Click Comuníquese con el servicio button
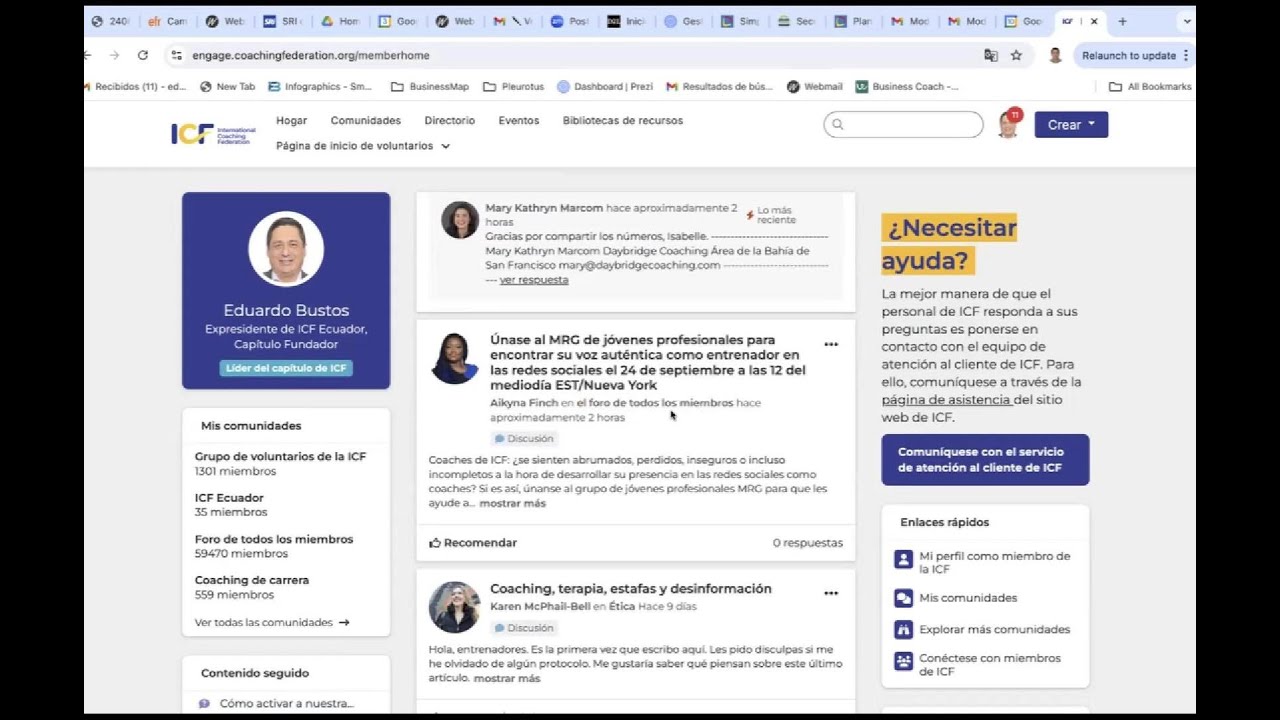The height and width of the screenshot is (720, 1280). pyautogui.click(x=985, y=460)
